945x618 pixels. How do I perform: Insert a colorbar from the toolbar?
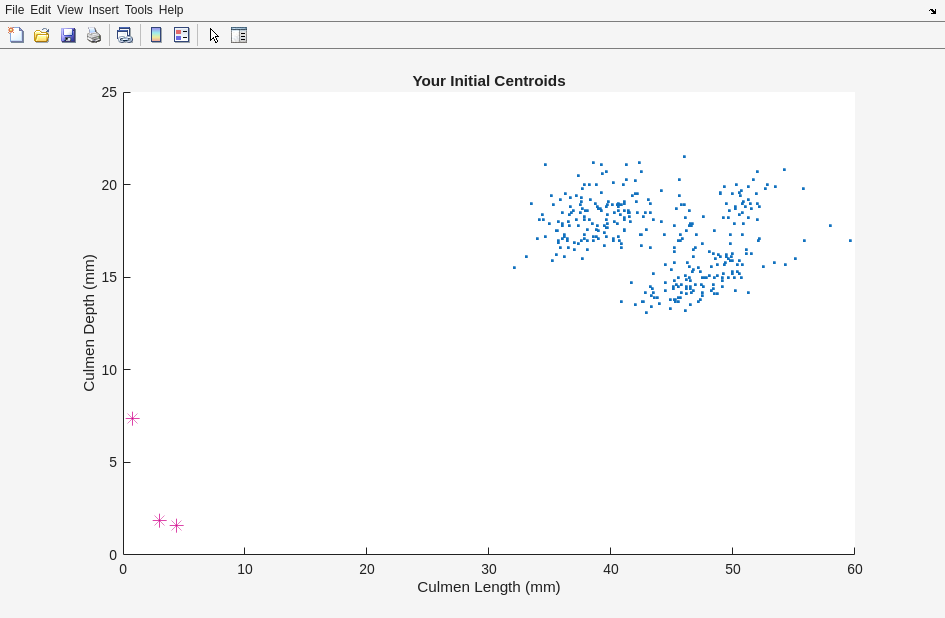tap(156, 35)
